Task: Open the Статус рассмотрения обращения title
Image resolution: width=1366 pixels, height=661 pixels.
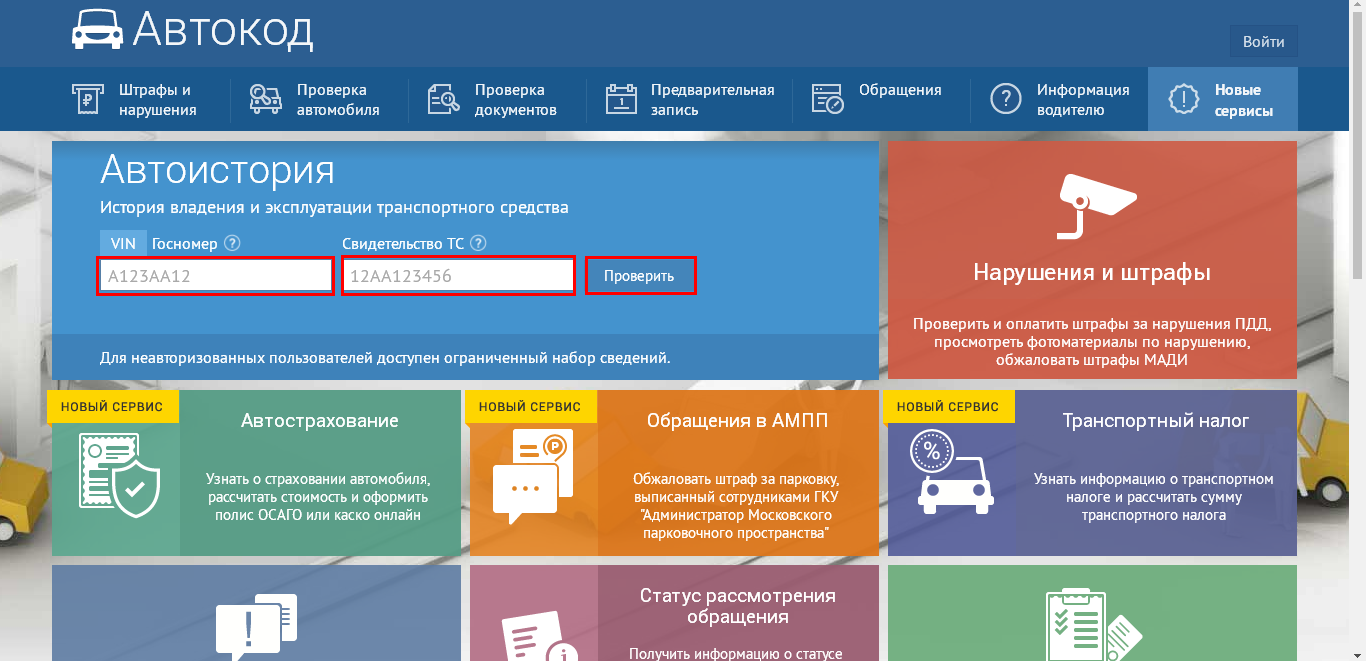Action: 738,606
